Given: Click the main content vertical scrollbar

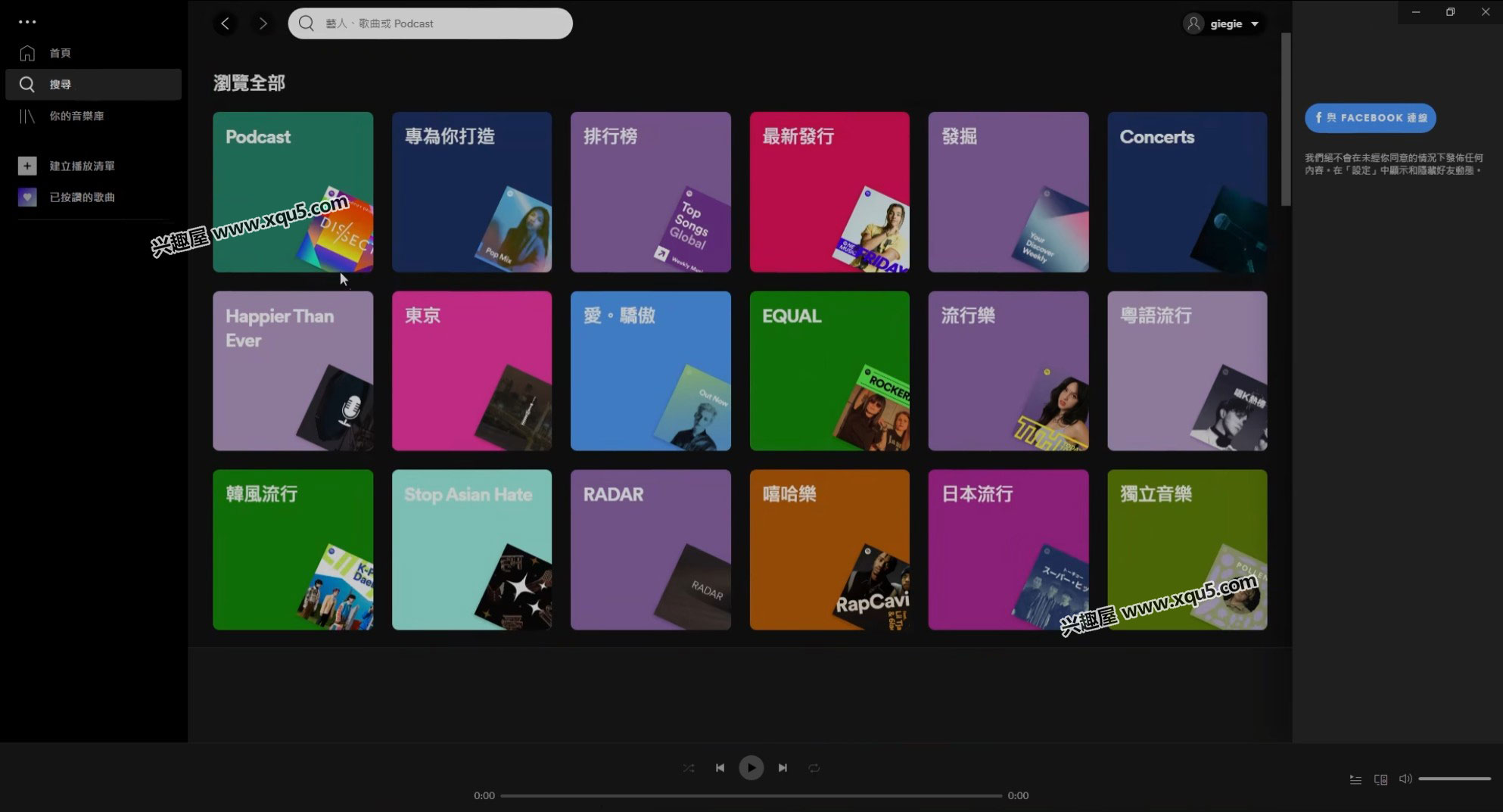Looking at the screenshot, I should click(1286, 119).
